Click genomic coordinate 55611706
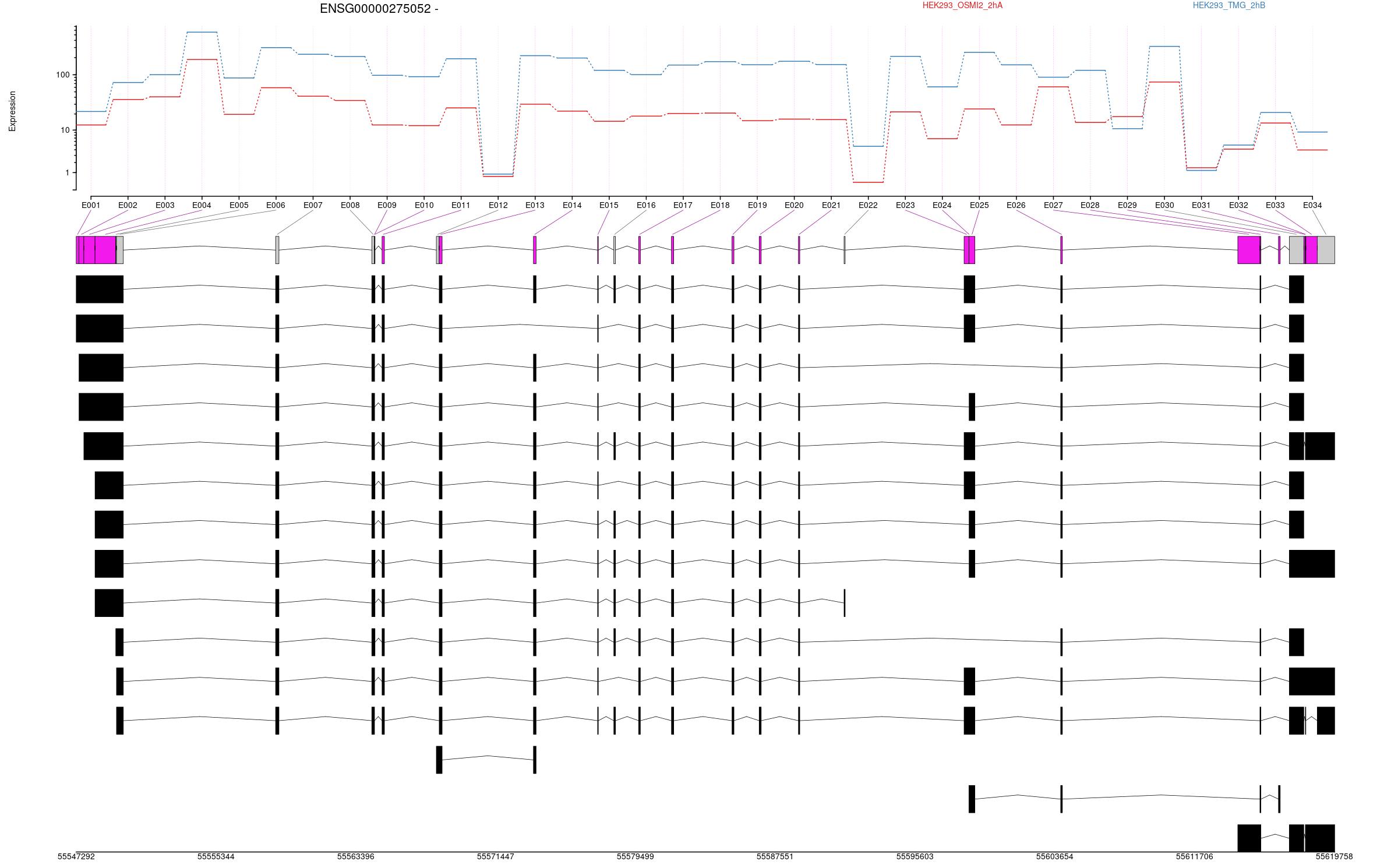 click(x=1195, y=856)
